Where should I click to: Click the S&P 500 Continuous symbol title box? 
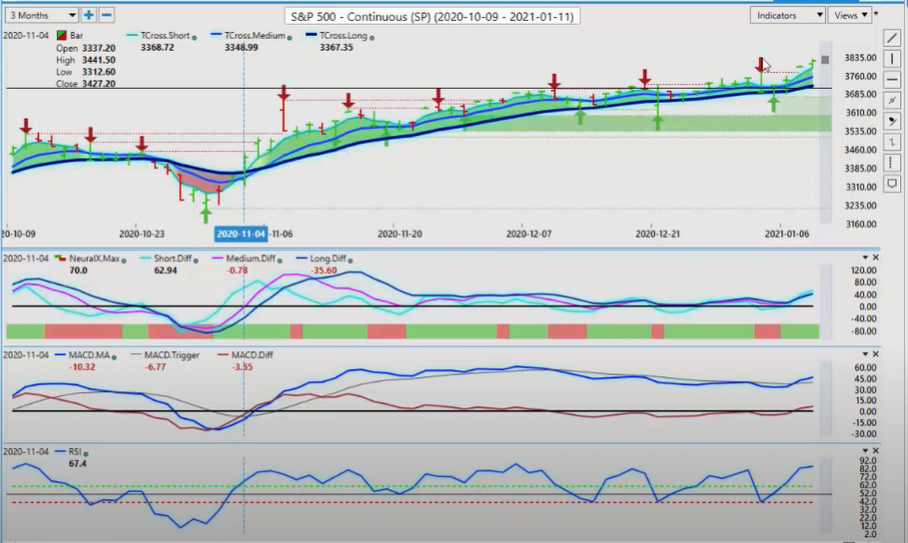432,16
